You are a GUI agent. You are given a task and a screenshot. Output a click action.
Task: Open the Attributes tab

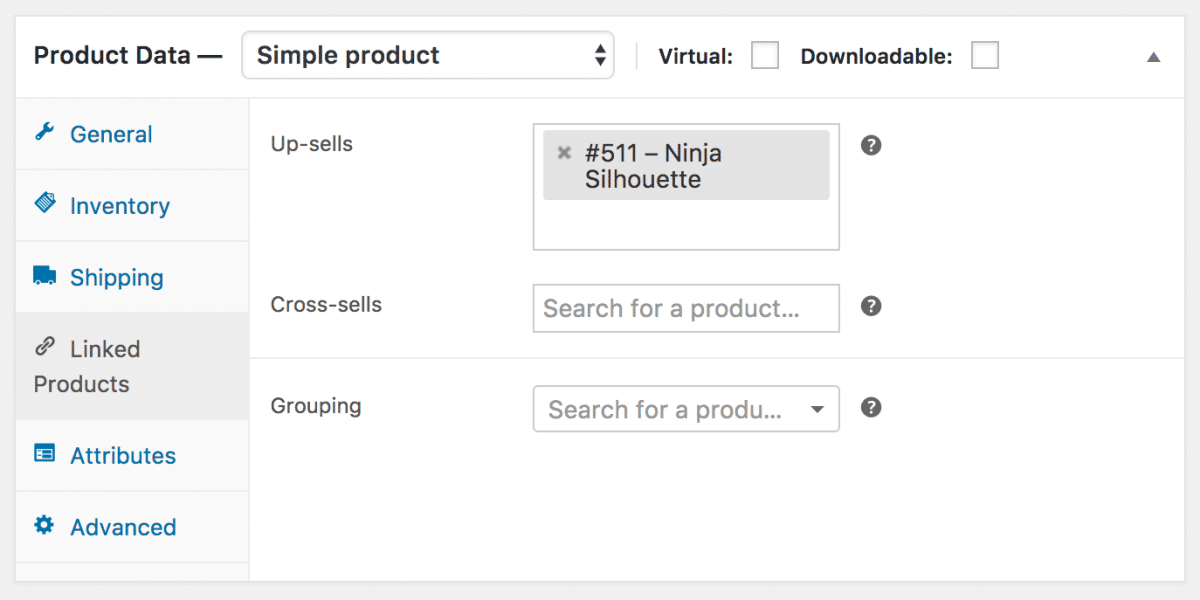[123, 454]
